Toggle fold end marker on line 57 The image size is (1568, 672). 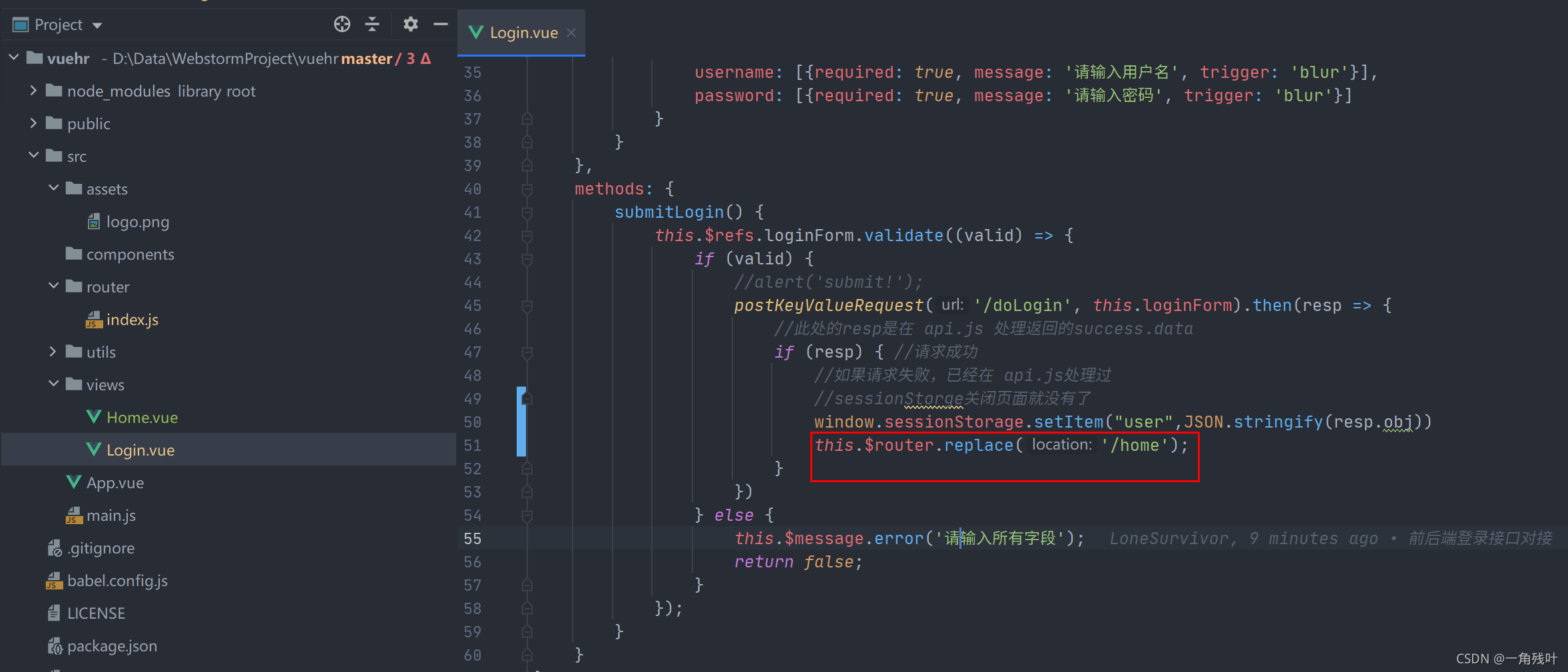coord(527,585)
